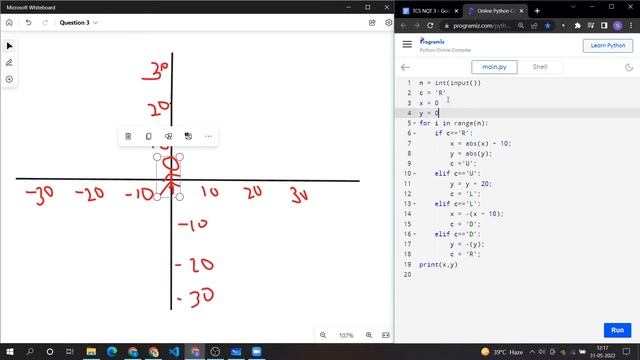Collapse the if block at line 6

415,133
